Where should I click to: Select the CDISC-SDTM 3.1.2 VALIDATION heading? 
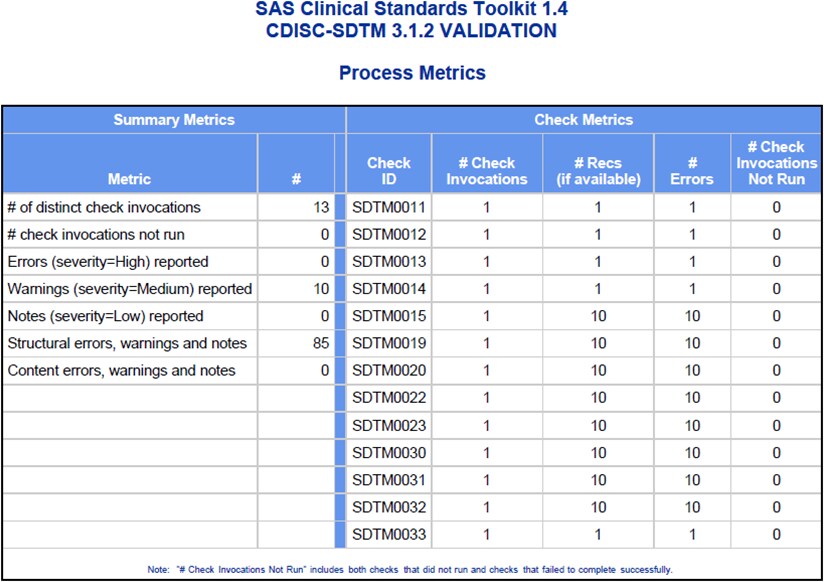pos(411,30)
